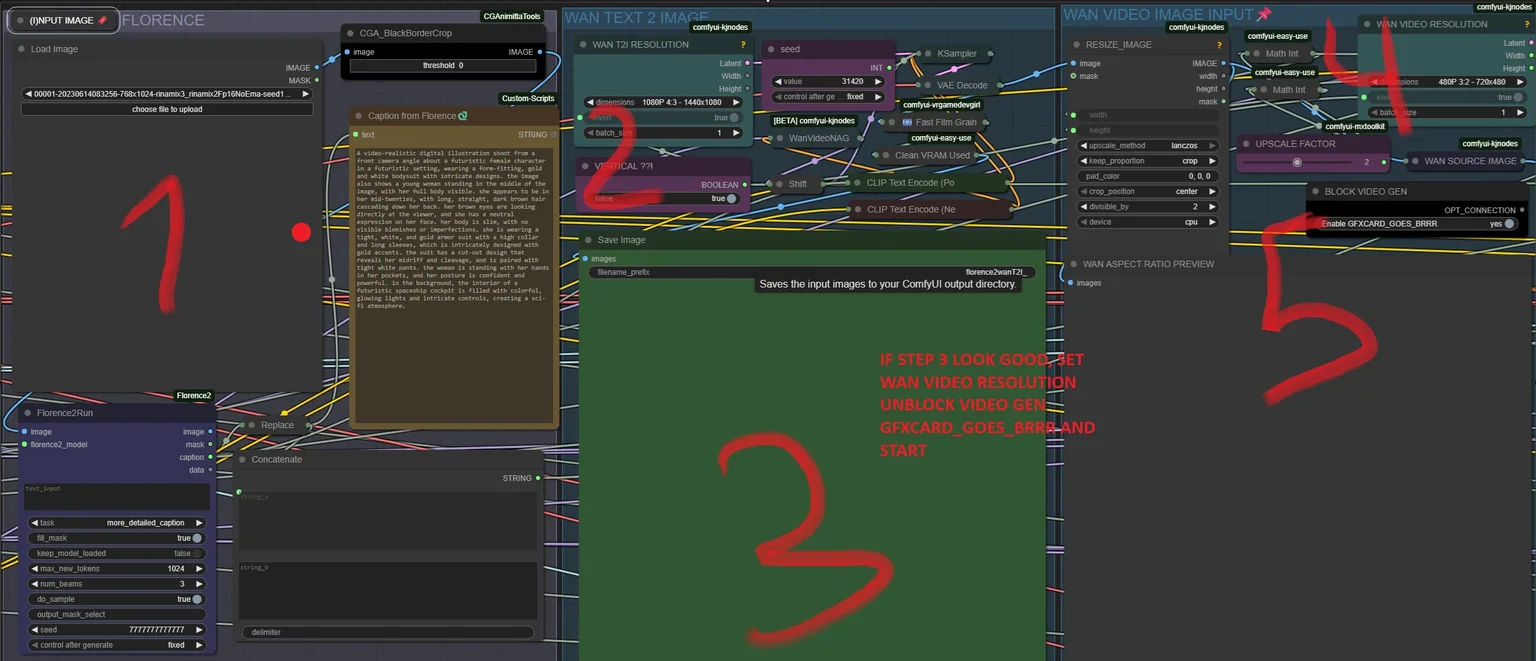Screen dimensions: 1536x661
Task: Click pin icon beside WAN VIDEO IMAGE INPUT
Action: click(x=1264, y=14)
